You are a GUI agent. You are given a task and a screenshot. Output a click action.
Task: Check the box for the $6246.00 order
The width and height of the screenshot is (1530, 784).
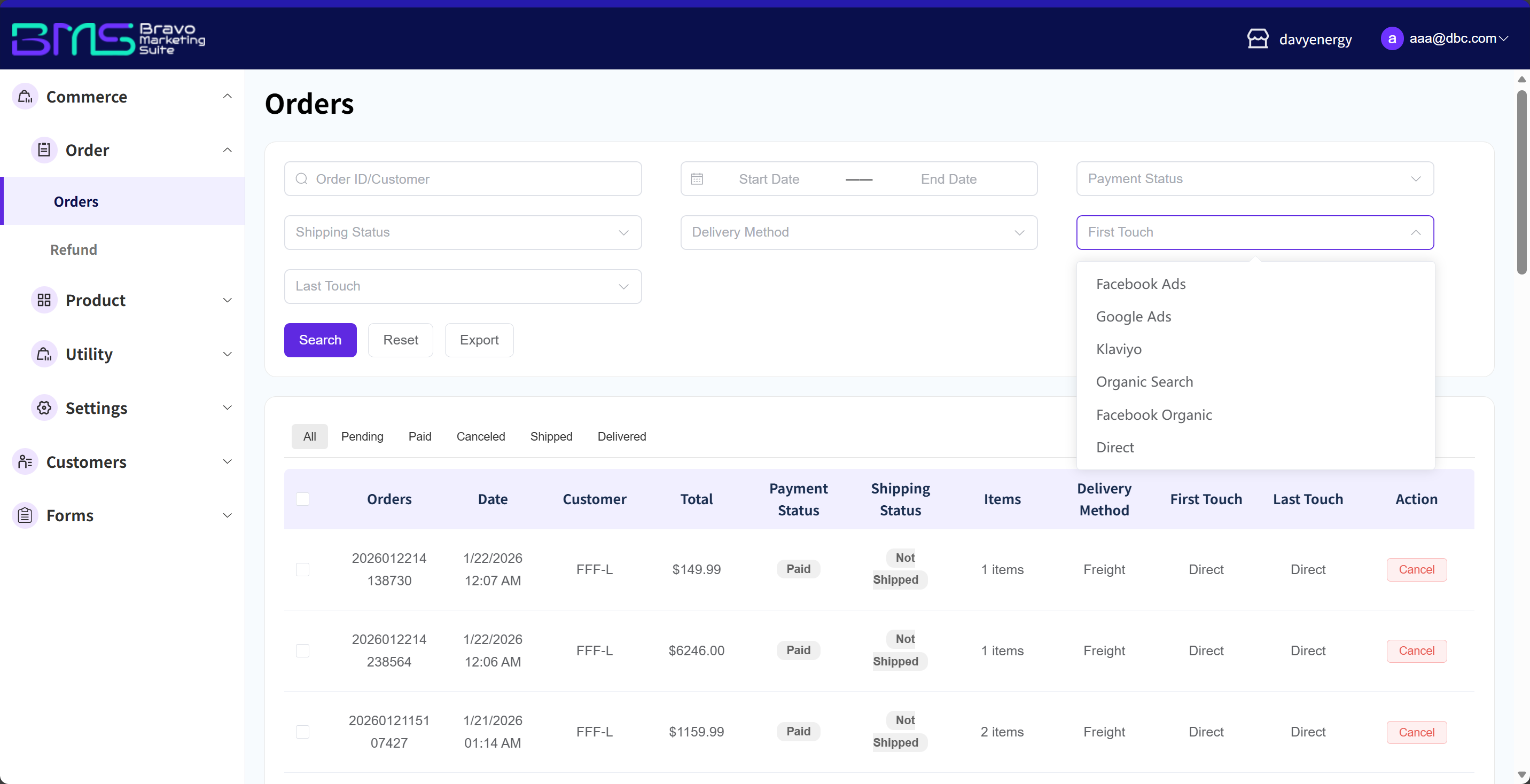click(x=302, y=650)
